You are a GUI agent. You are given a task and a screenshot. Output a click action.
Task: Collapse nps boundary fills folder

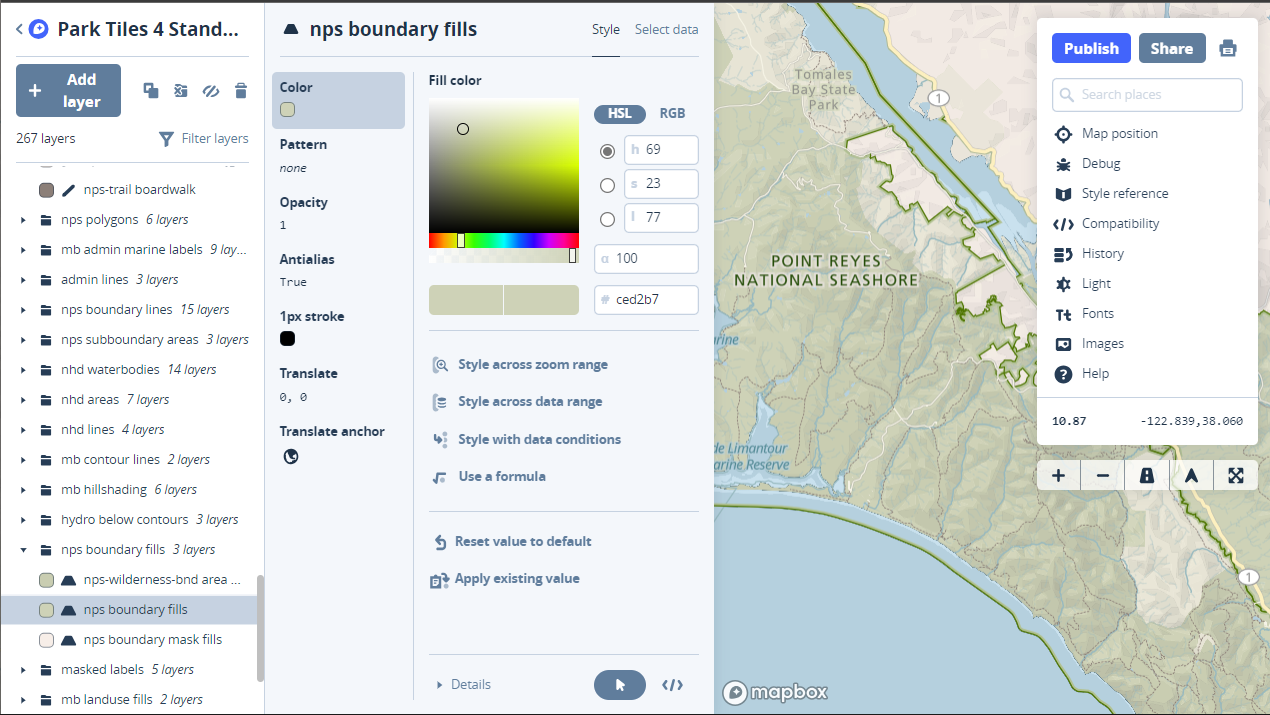tap(23, 550)
